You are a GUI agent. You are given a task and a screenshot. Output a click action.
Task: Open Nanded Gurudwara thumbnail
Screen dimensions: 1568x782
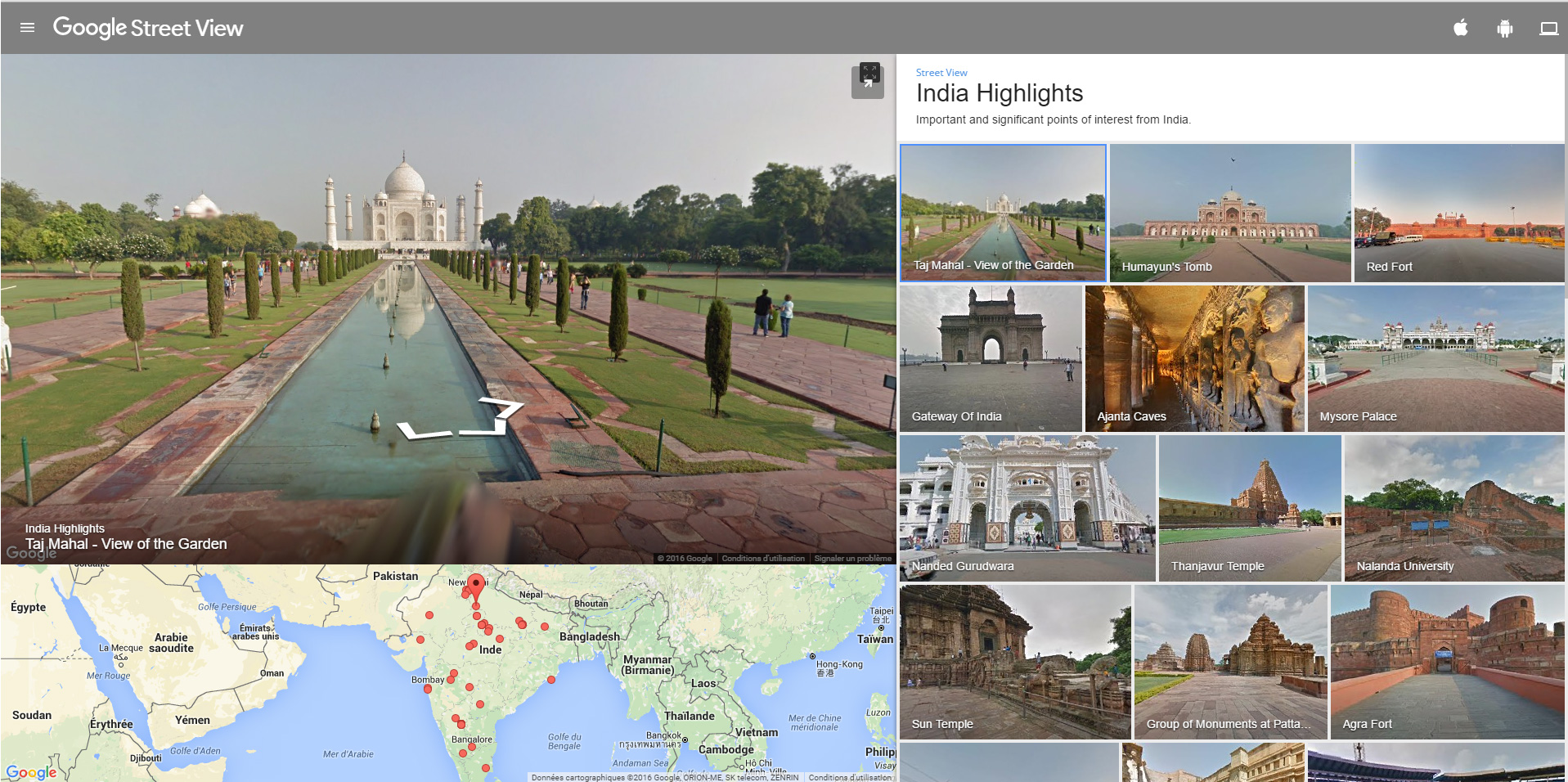pos(1027,508)
